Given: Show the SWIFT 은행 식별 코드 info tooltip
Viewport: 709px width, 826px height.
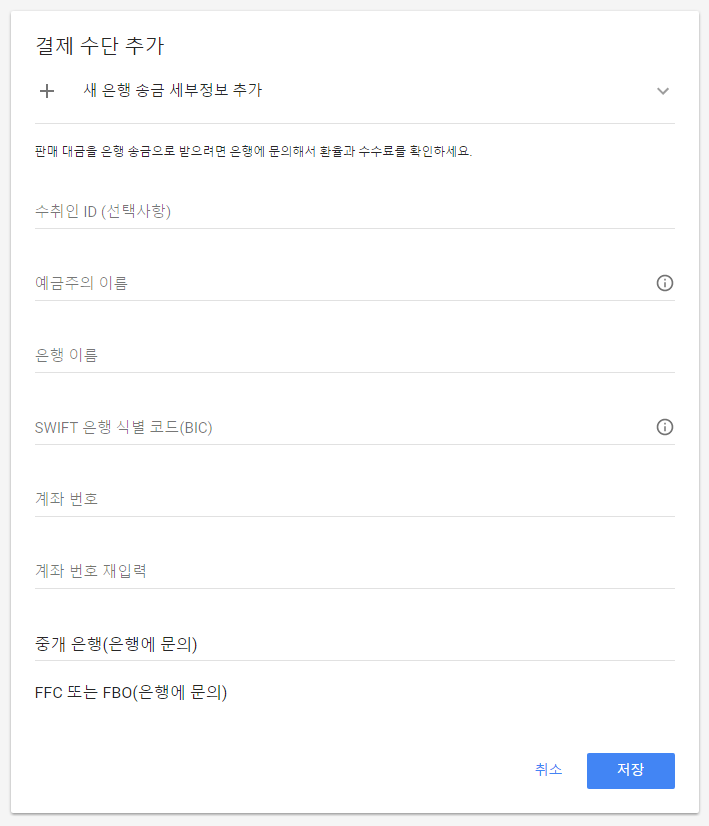Looking at the screenshot, I should (664, 427).
